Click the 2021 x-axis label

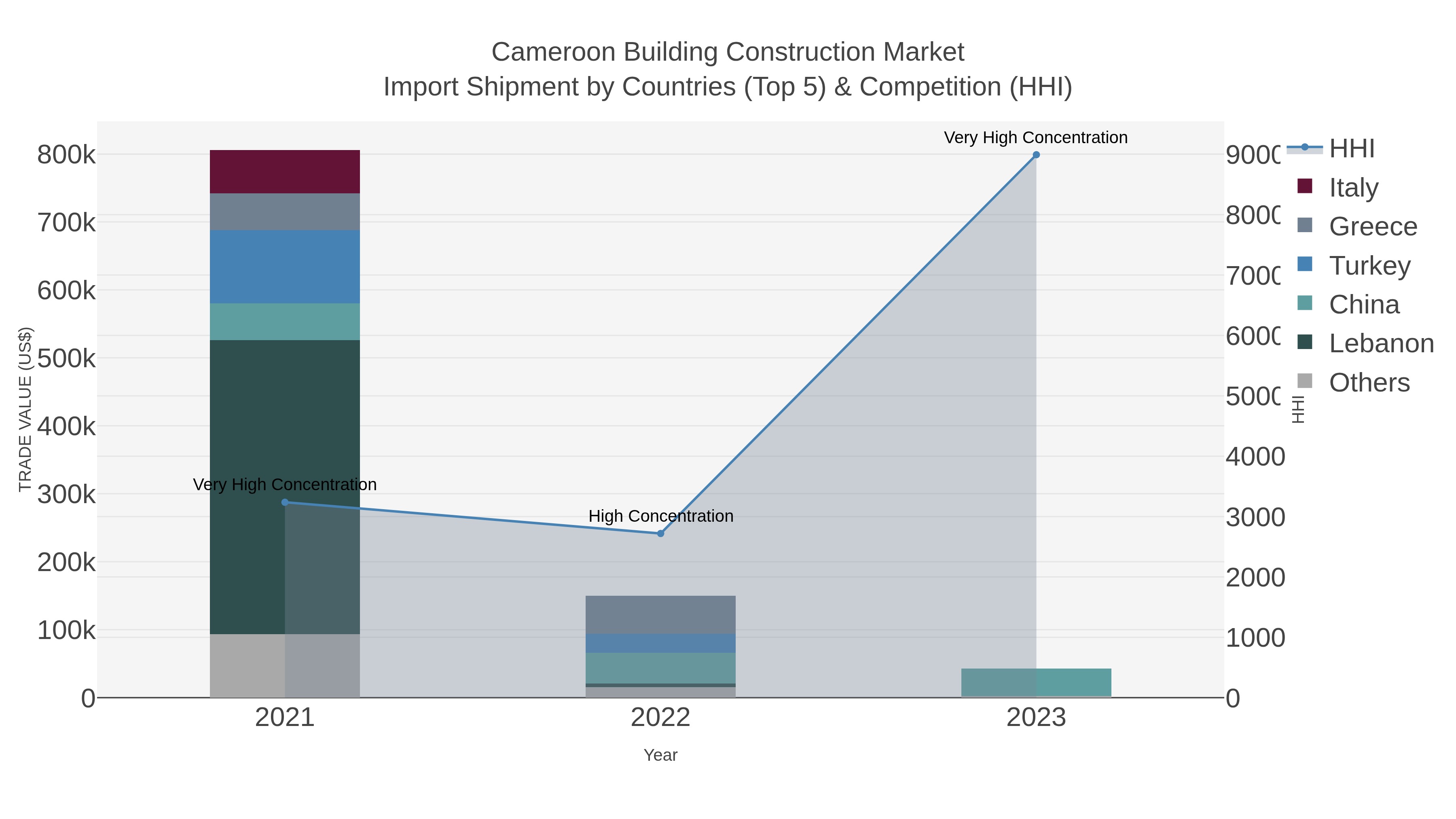point(285,718)
